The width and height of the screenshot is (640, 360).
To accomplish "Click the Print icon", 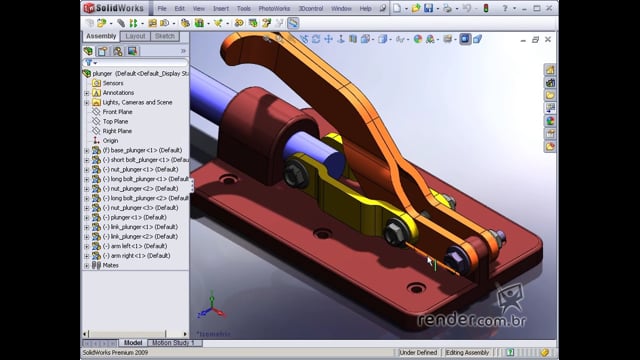I will point(447,8).
